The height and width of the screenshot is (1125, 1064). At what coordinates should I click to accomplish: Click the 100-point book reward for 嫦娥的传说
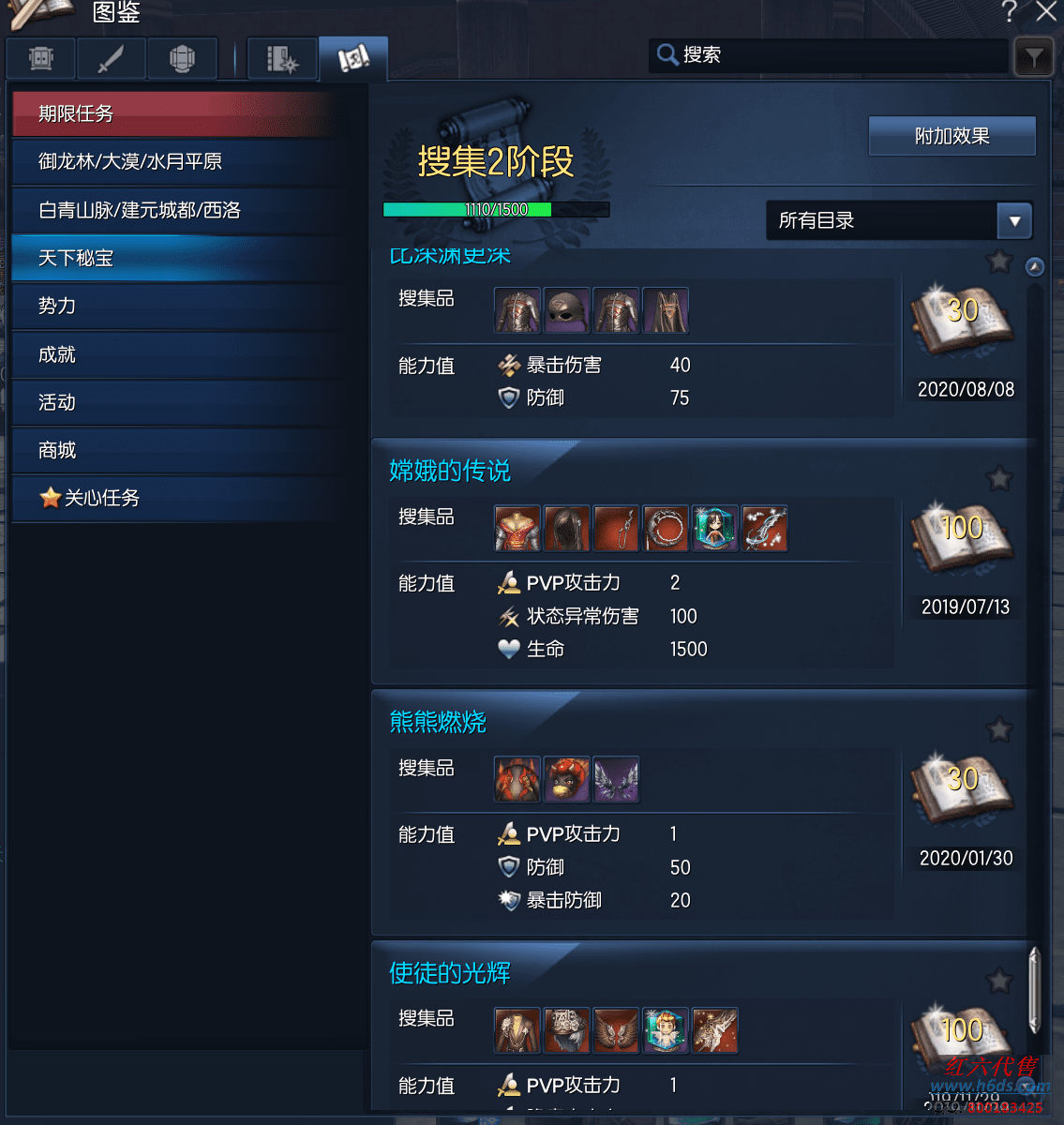962,535
